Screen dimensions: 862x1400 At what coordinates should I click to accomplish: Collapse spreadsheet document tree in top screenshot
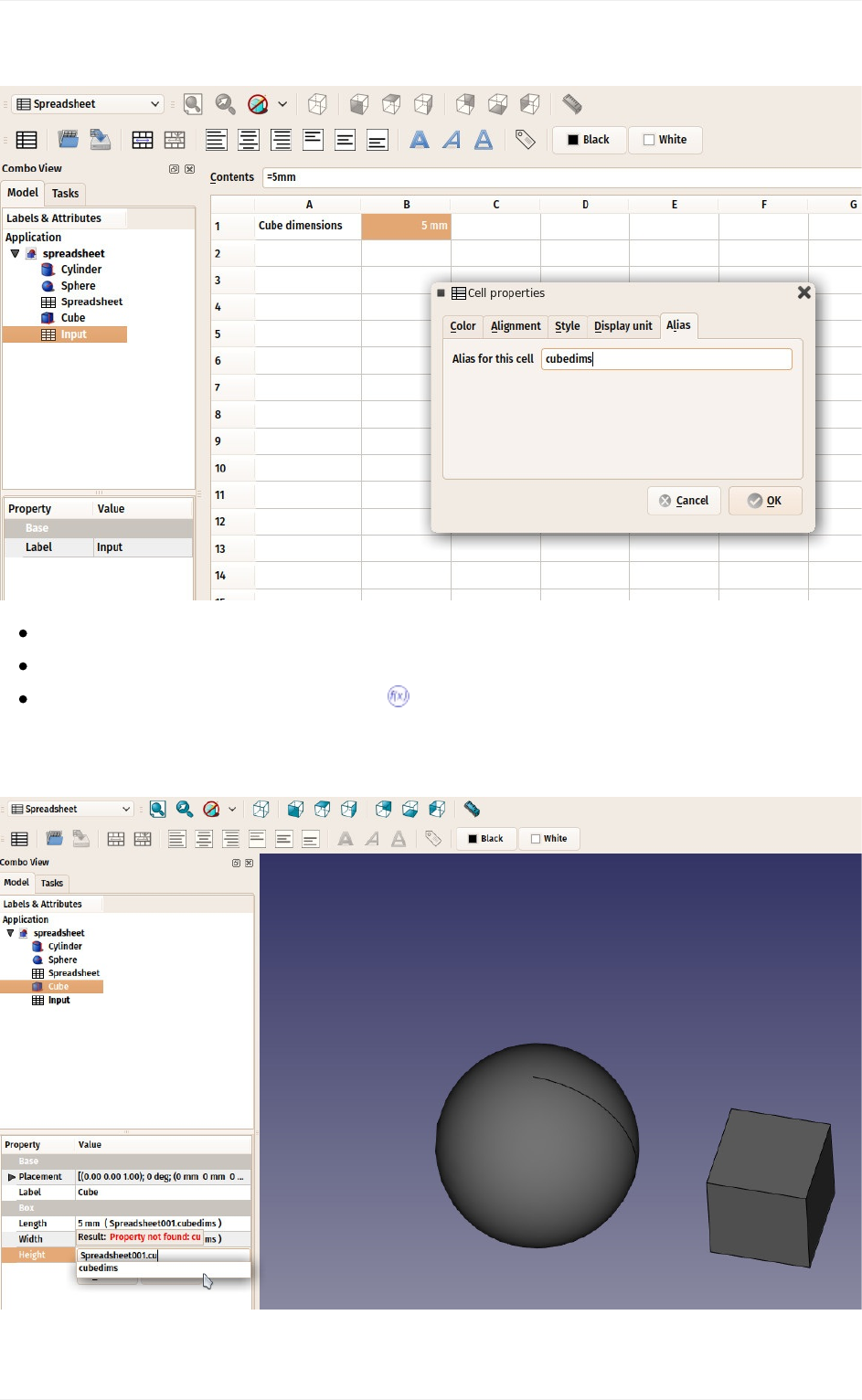16,253
